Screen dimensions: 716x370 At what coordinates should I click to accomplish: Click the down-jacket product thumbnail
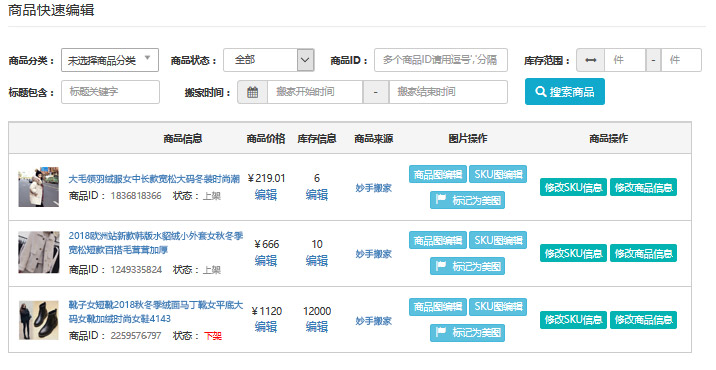coord(39,187)
